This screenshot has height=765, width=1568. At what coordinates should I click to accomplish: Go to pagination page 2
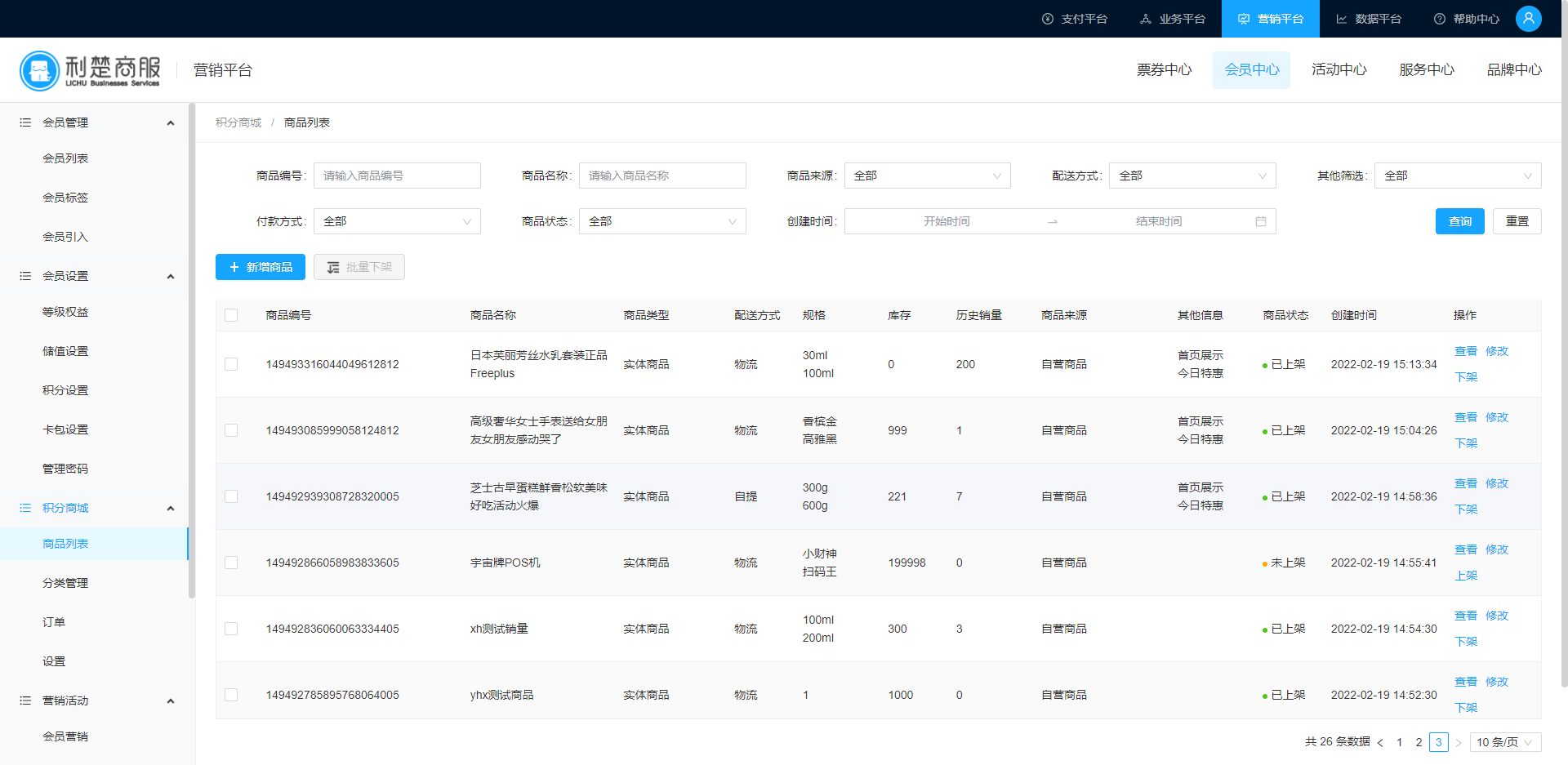pyautogui.click(x=1419, y=742)
